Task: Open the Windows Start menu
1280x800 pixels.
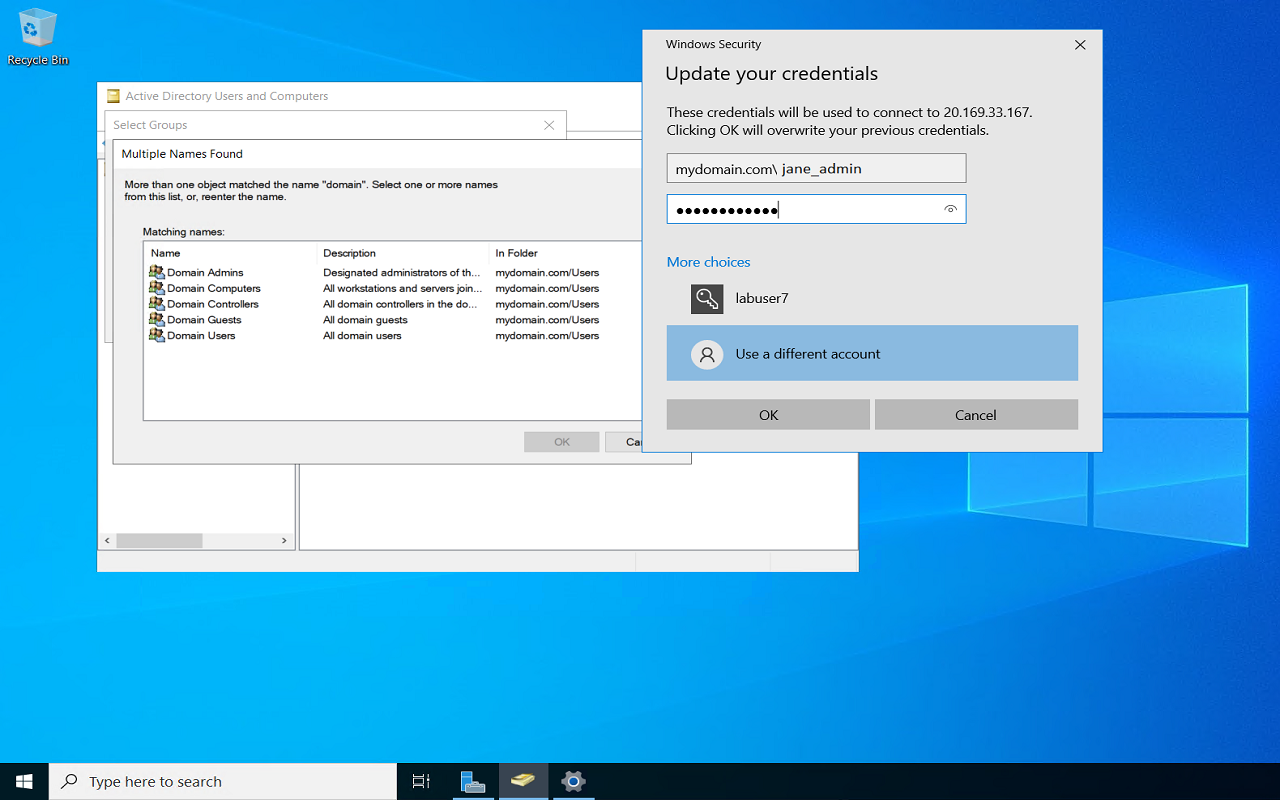Action: click(x=24, y=782)
